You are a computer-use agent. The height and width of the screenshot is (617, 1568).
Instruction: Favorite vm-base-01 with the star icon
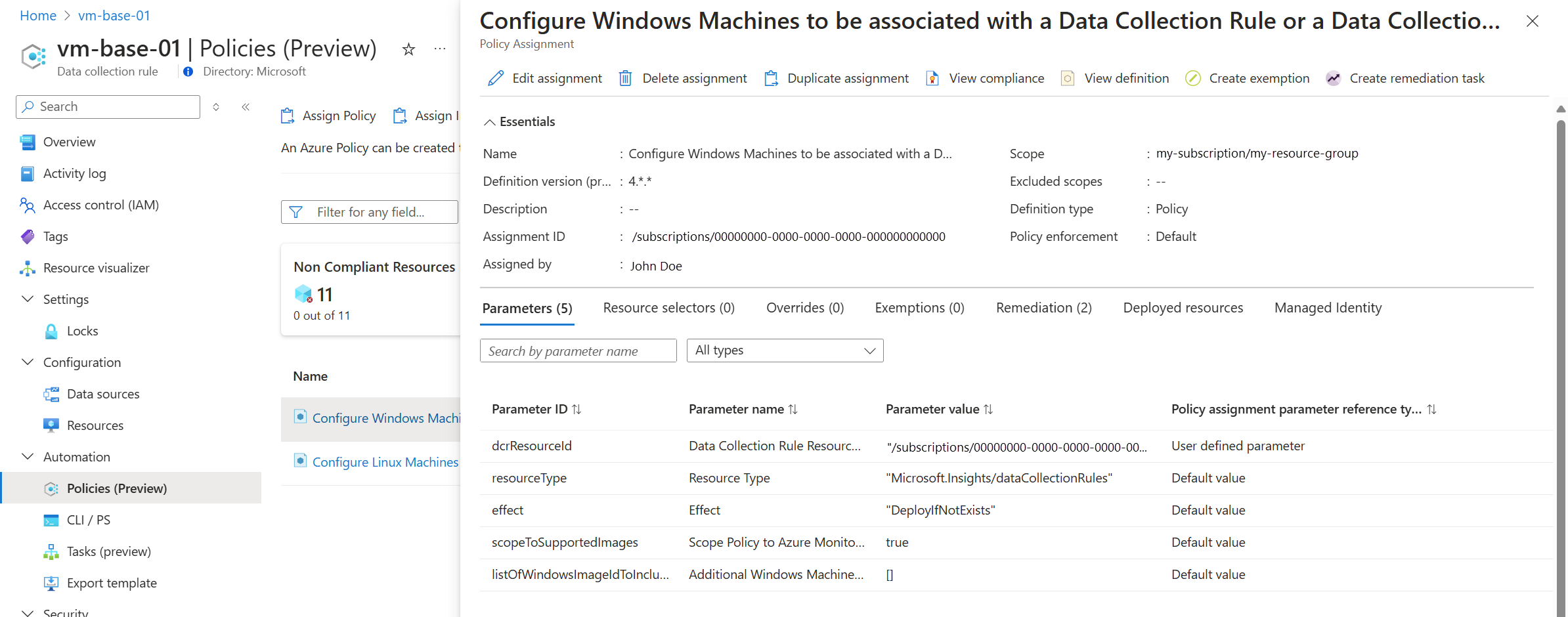(408, 49)
